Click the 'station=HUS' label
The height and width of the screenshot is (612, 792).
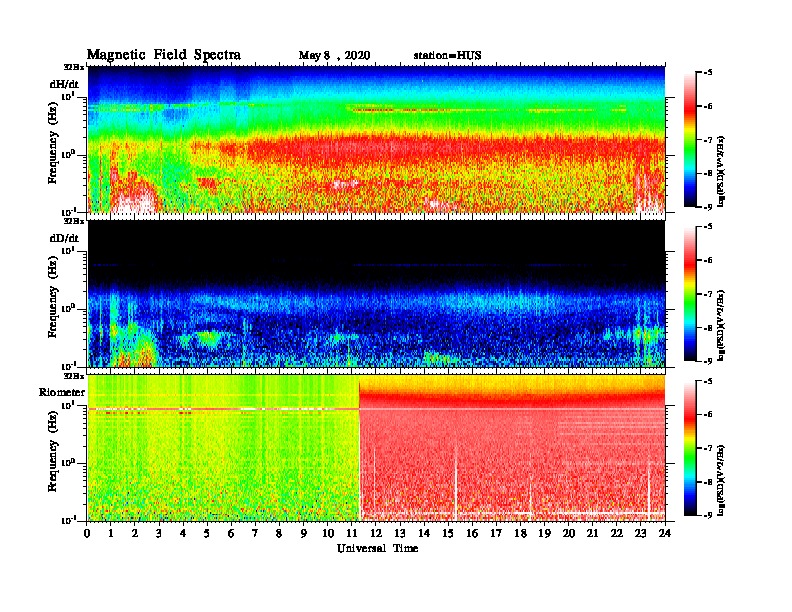point(447,56)
